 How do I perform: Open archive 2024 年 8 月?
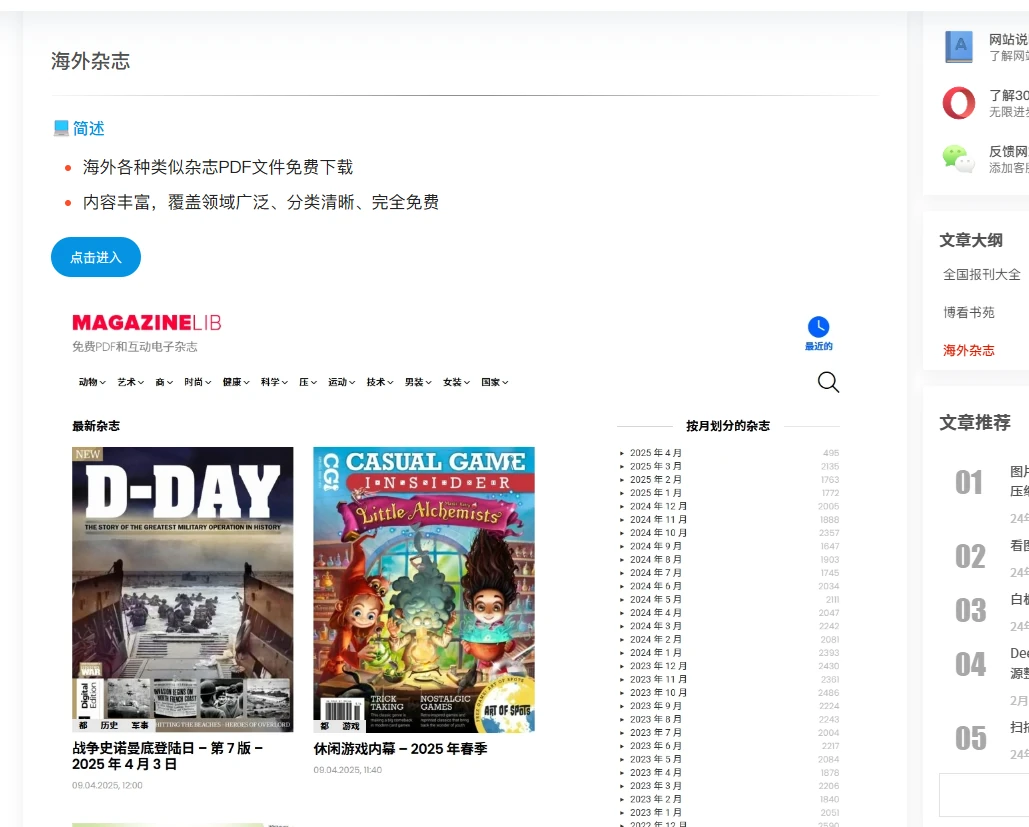[x=656, y=559]
